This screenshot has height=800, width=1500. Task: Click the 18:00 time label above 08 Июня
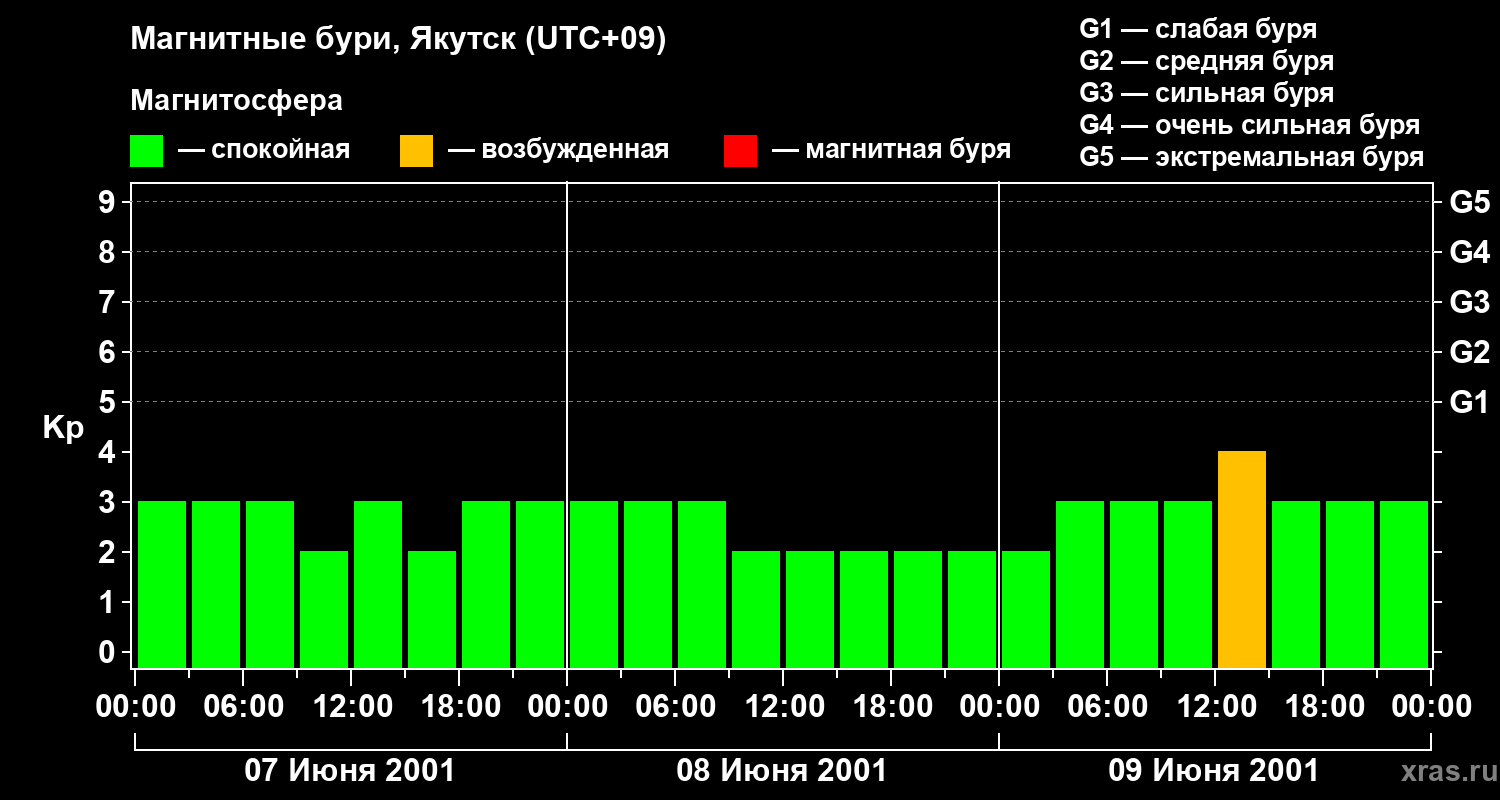(x=891, y=707)
